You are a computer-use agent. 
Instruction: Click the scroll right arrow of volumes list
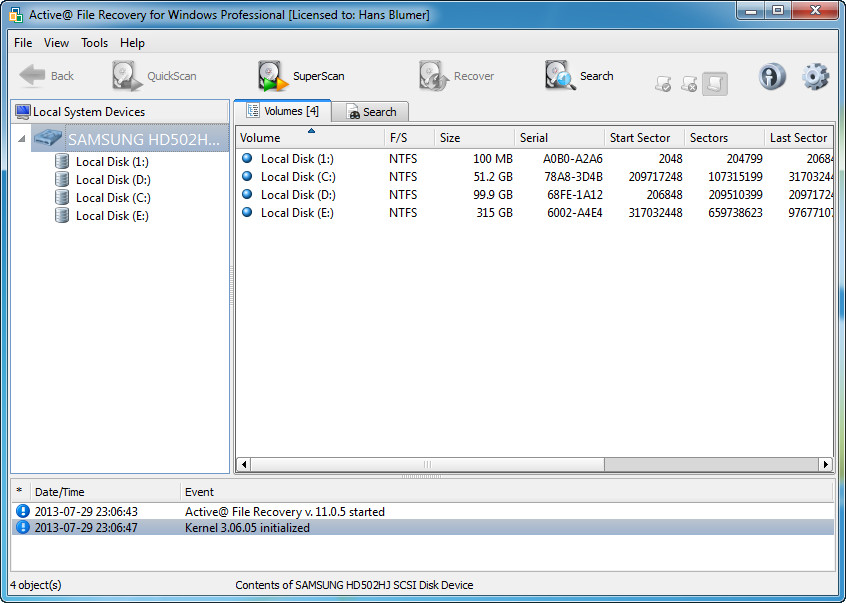825,464
